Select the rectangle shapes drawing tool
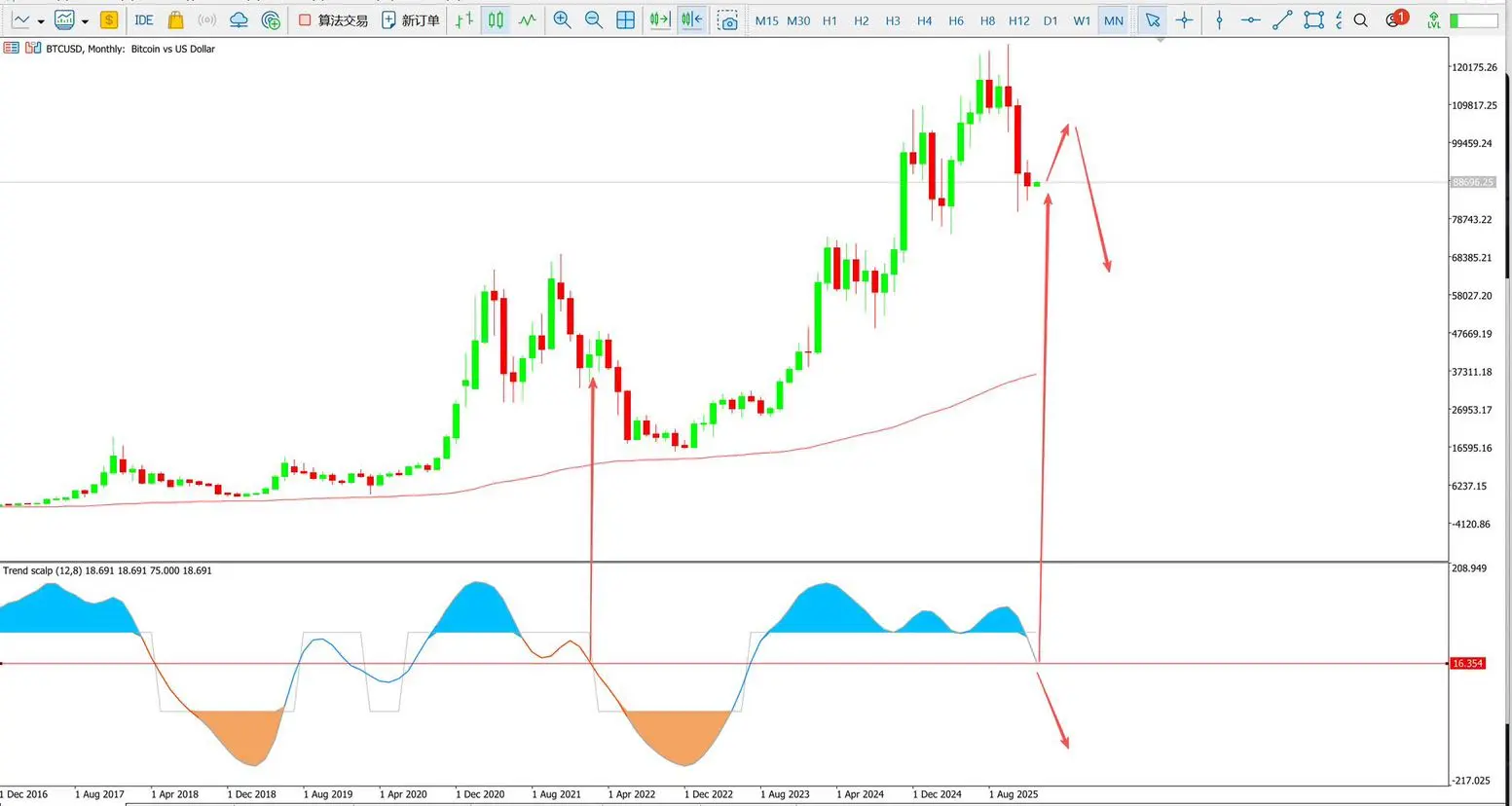Image resolution: width=1512 pixels, height=806 pixels. (x=1313, y=19)
